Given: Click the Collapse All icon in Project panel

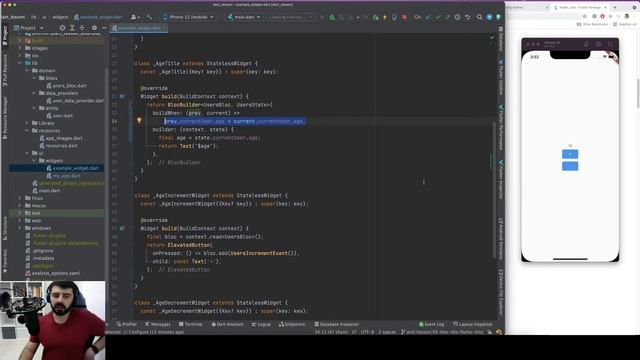Looking at the screenshot, I should click(82, 28).
